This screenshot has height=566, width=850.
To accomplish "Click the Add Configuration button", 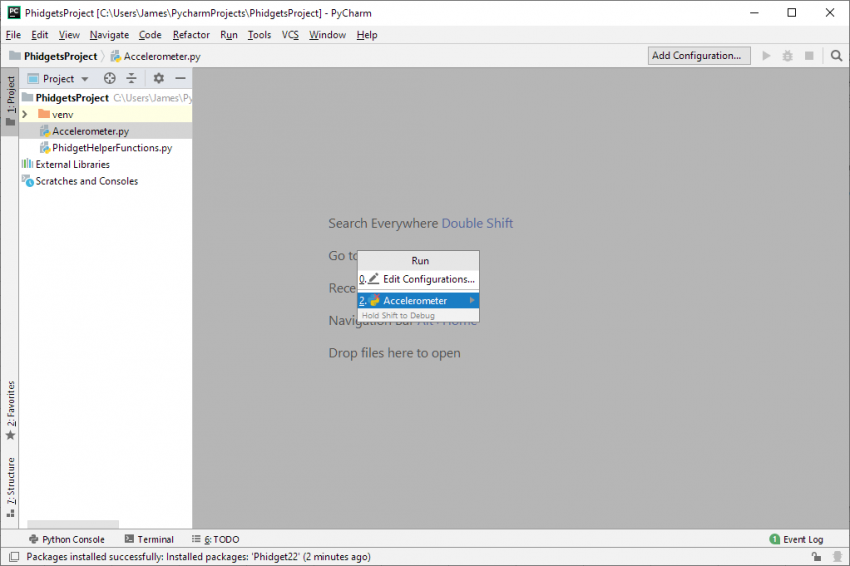I will (699, 55).
